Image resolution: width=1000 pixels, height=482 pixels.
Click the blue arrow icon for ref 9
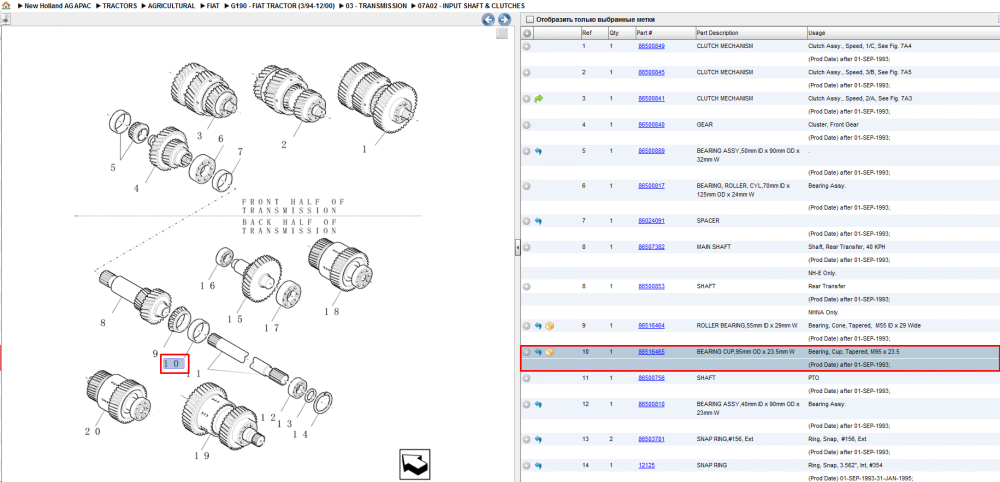click(538, 326)
